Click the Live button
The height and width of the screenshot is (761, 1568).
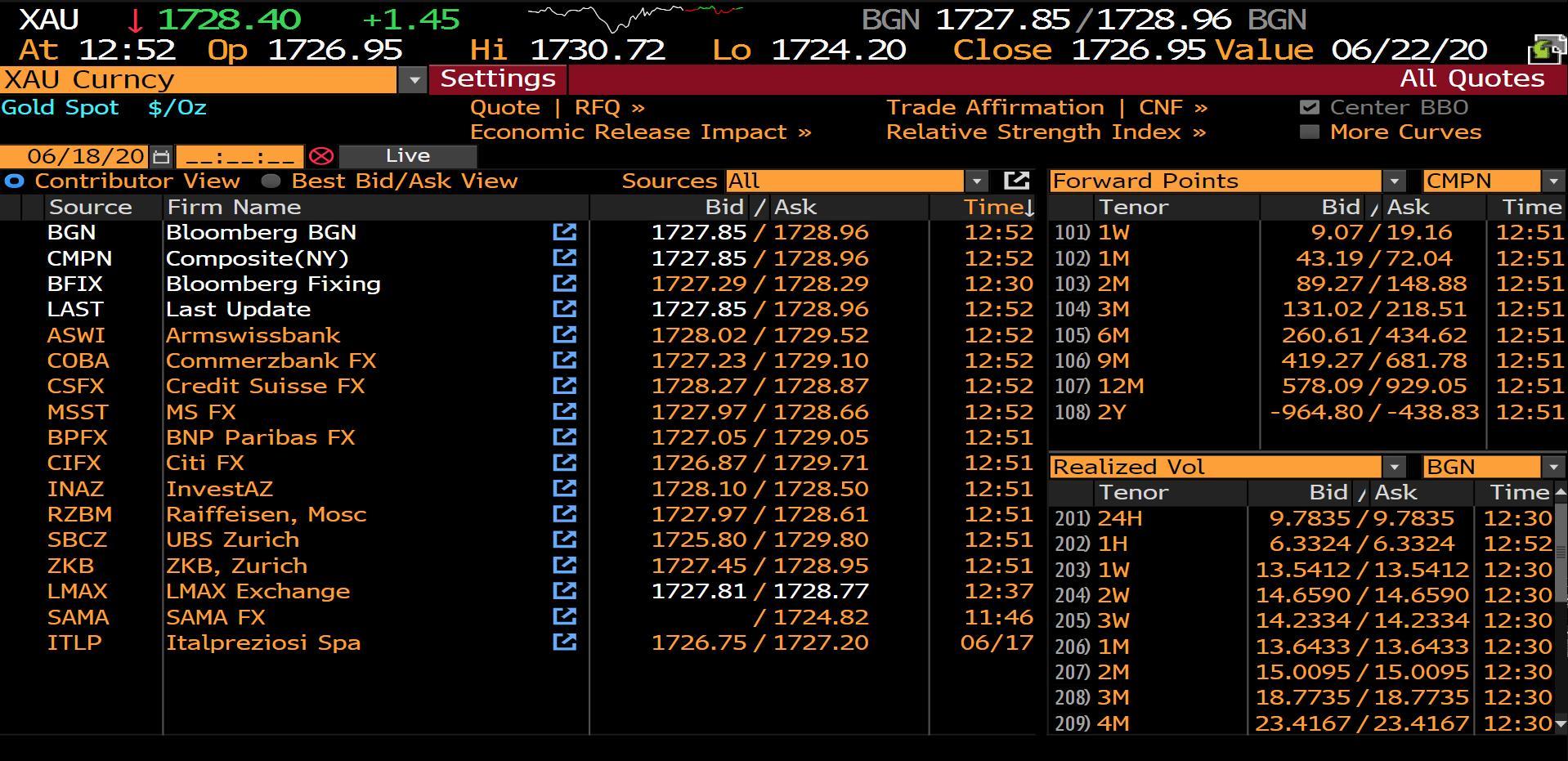point(407,156)
